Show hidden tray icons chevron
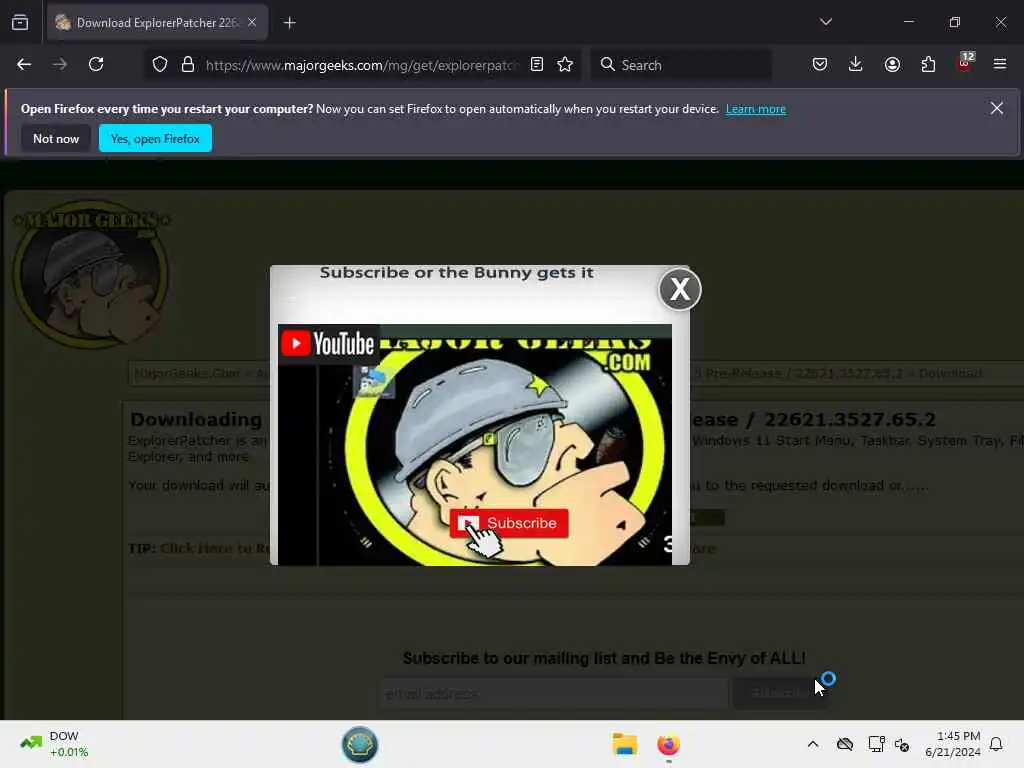 [x=812, y=744]
